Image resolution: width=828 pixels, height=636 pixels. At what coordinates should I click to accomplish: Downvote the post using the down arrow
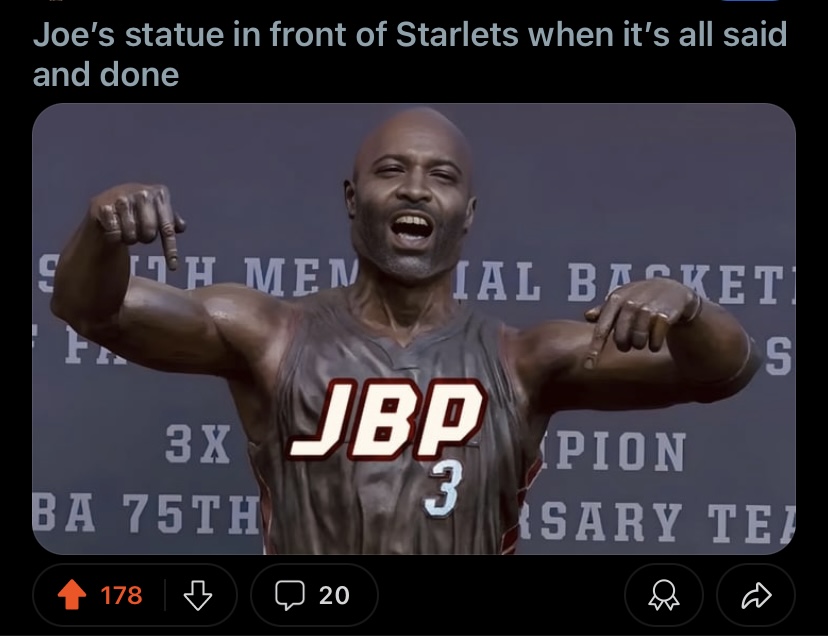click(197, 595)
